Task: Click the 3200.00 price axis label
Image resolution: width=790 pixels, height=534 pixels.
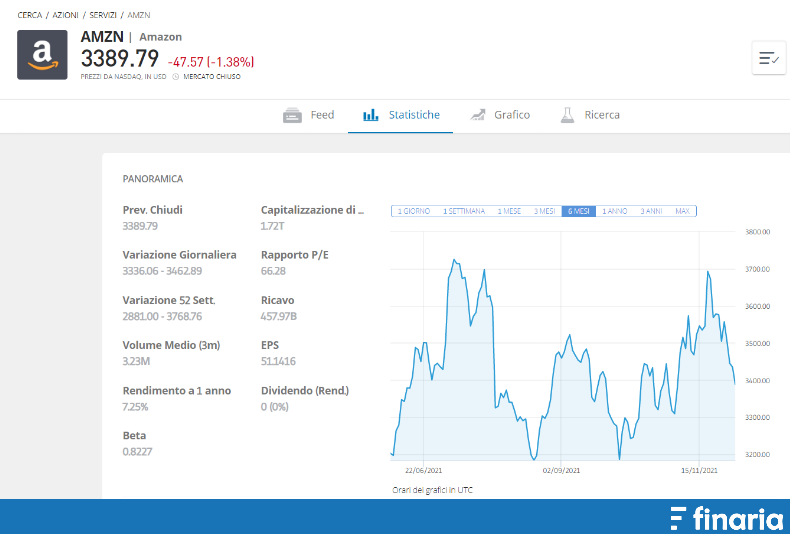Action: (x=757, y=454)
